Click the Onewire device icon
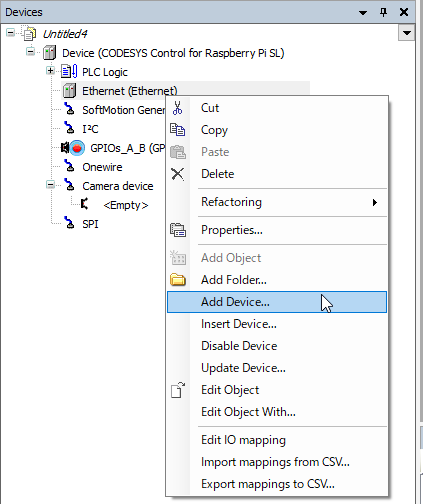Screen dimensions: 423x504 [x=69, y=166]
